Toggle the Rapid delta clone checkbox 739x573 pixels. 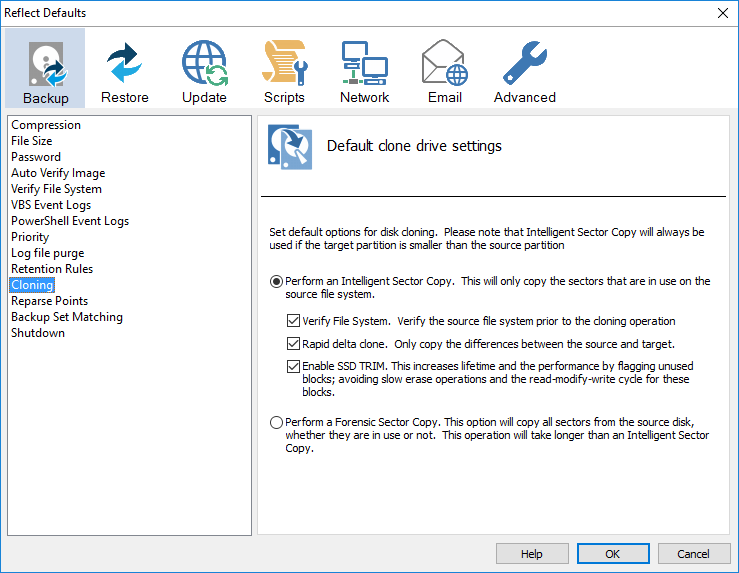[x=293, y=344]
